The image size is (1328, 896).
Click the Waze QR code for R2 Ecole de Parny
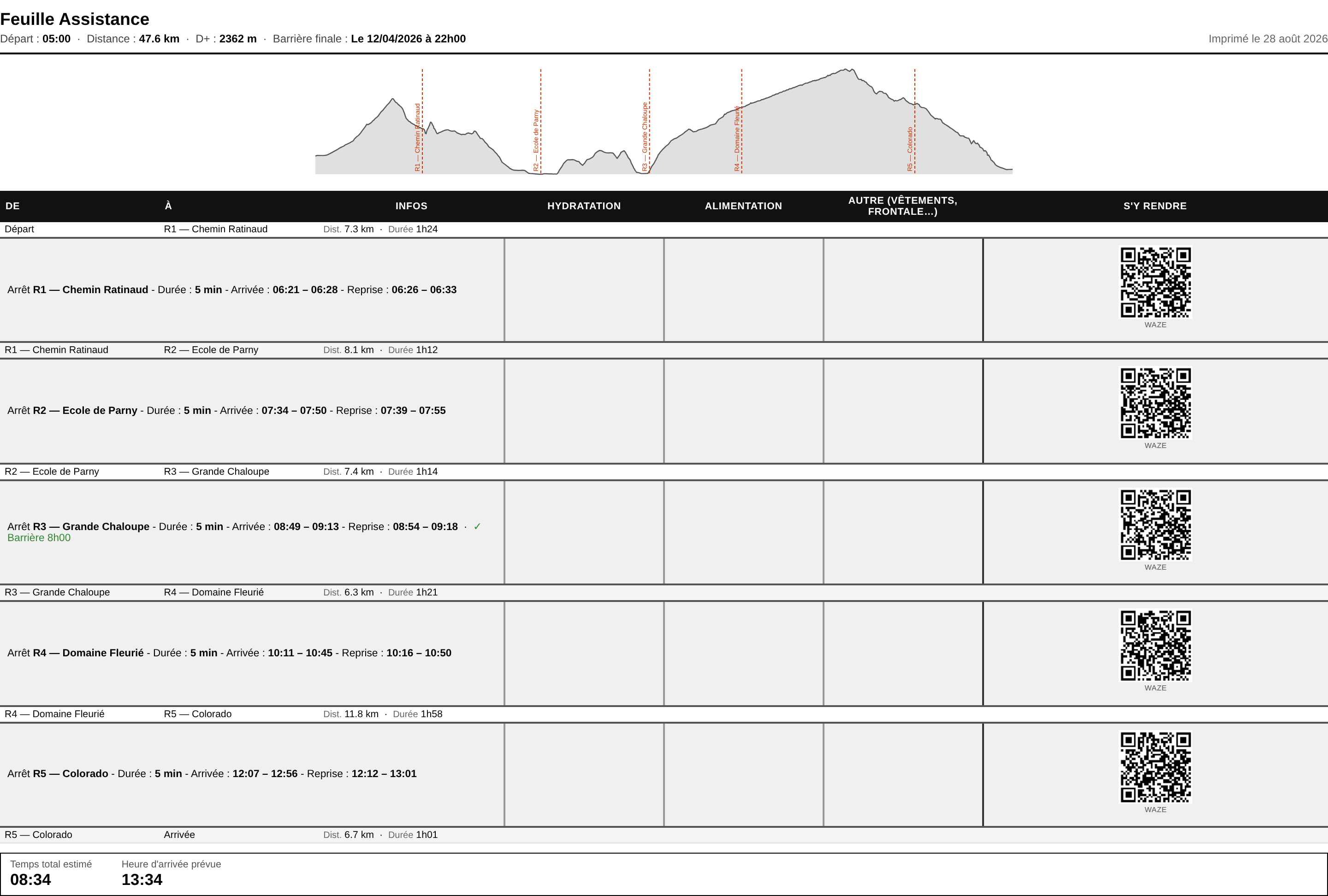point(1155,403)
